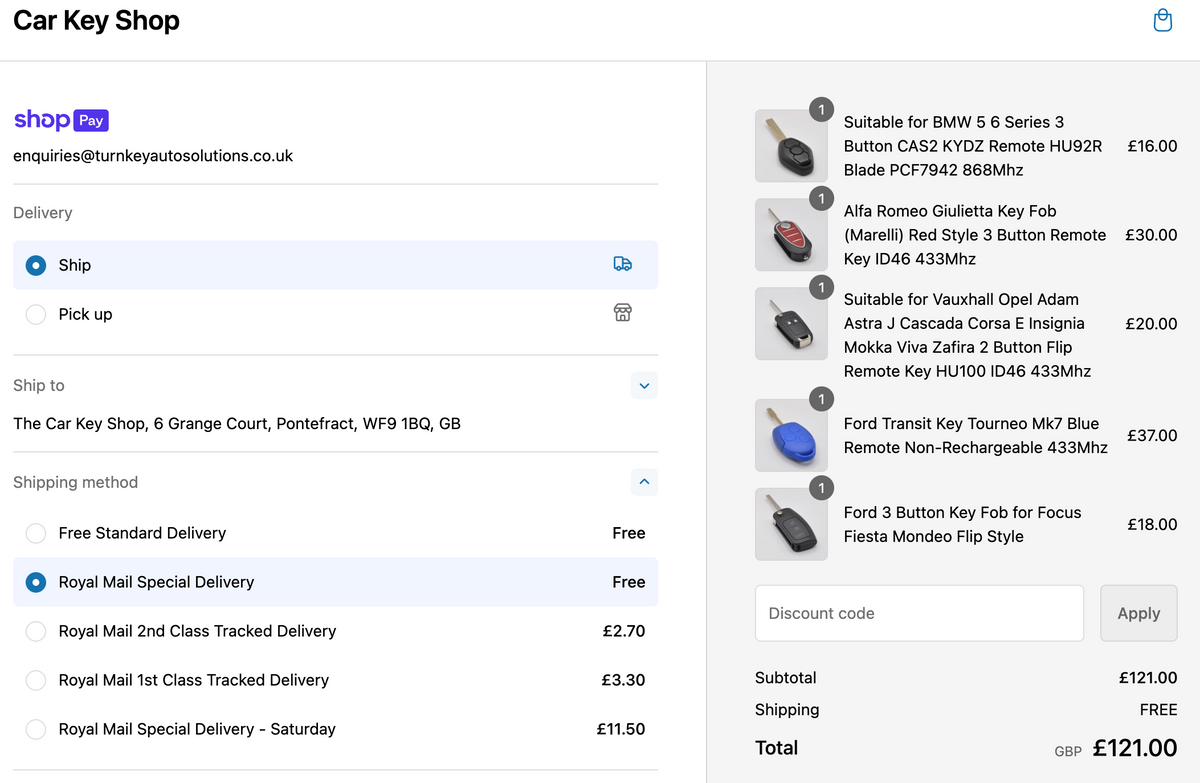Click the Subtotal £121.00 amount
Screen dimensions: 1200x783
coord(1148,678)
